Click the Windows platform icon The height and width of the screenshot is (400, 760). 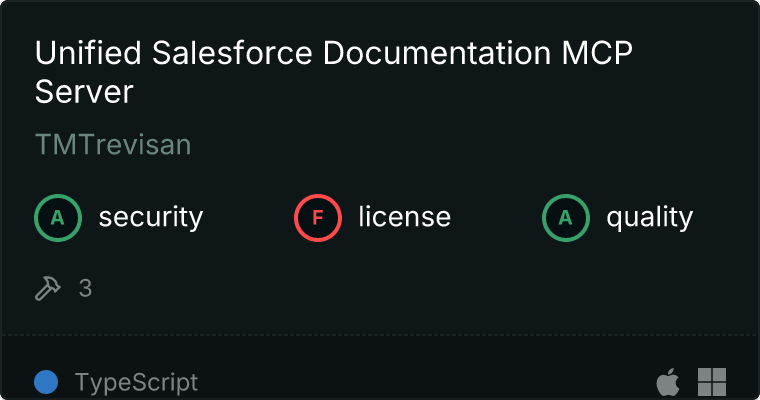tap(711, 382)
